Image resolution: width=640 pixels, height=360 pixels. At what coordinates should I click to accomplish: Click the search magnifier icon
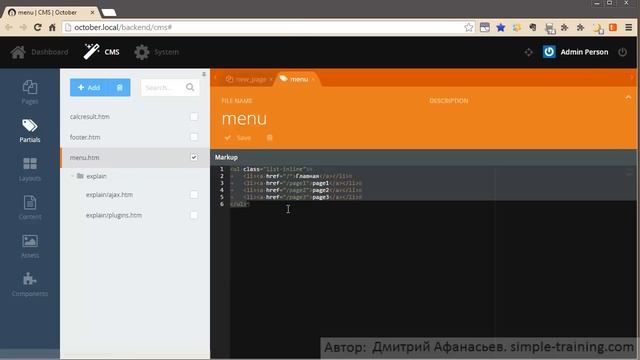(x=190, y=87)
